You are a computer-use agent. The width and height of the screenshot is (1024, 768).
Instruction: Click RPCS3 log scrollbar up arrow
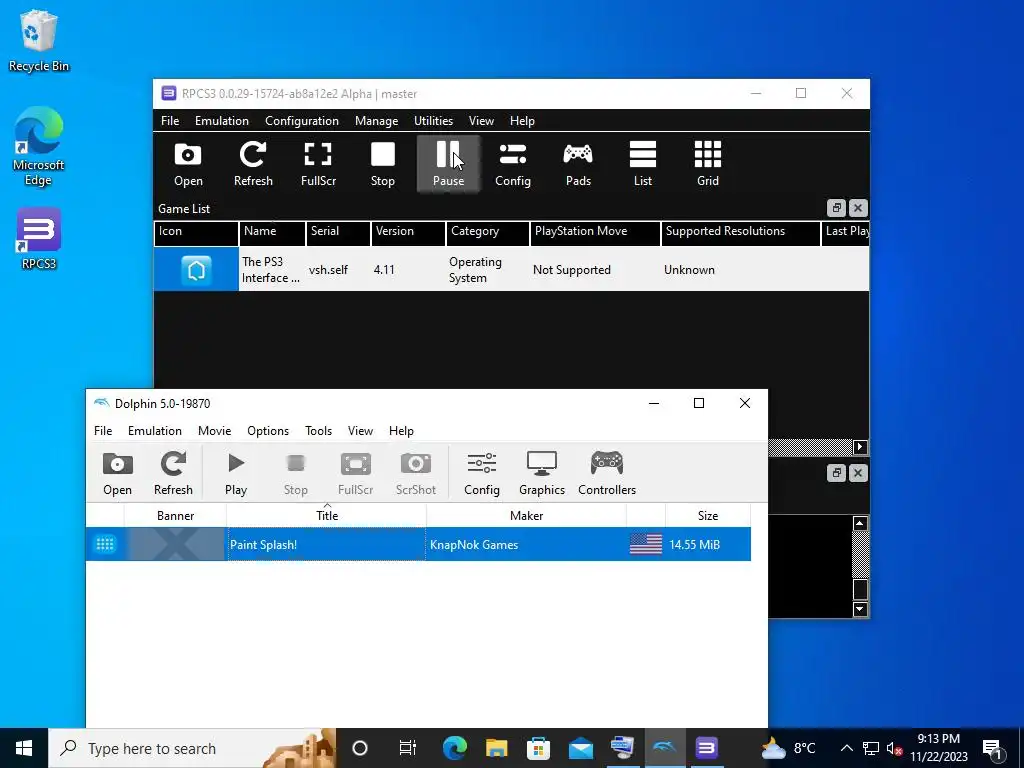click(x=860, y=523)
